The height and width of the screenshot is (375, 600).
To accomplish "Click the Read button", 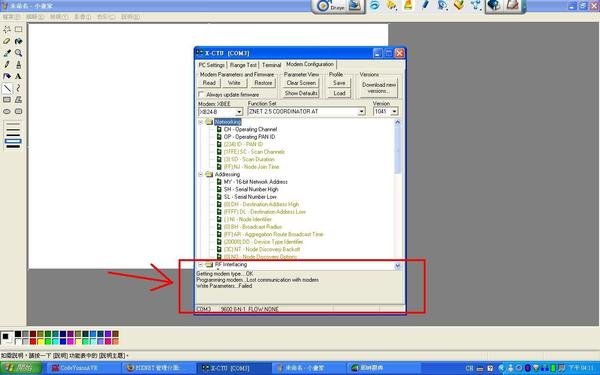I will (x=209, y=83).
